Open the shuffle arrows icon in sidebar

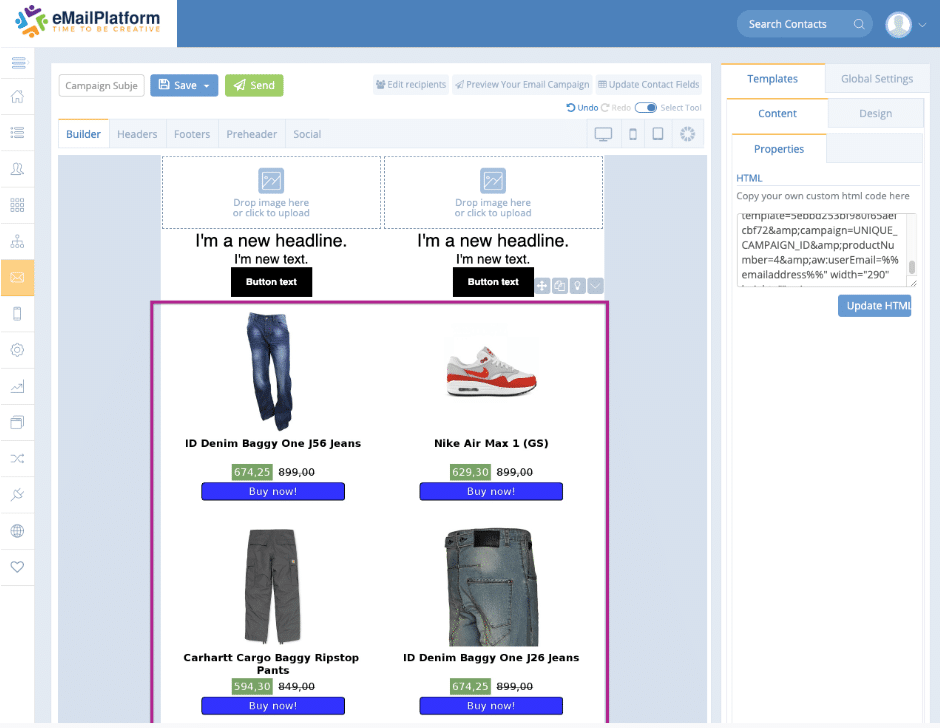click(x=17, y=459)
